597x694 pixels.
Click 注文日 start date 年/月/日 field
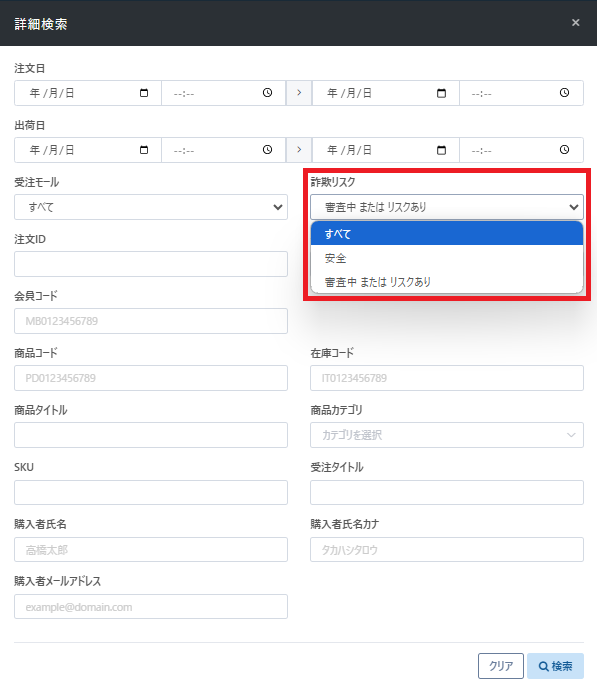pyautogui.click(x=88, y=93)
